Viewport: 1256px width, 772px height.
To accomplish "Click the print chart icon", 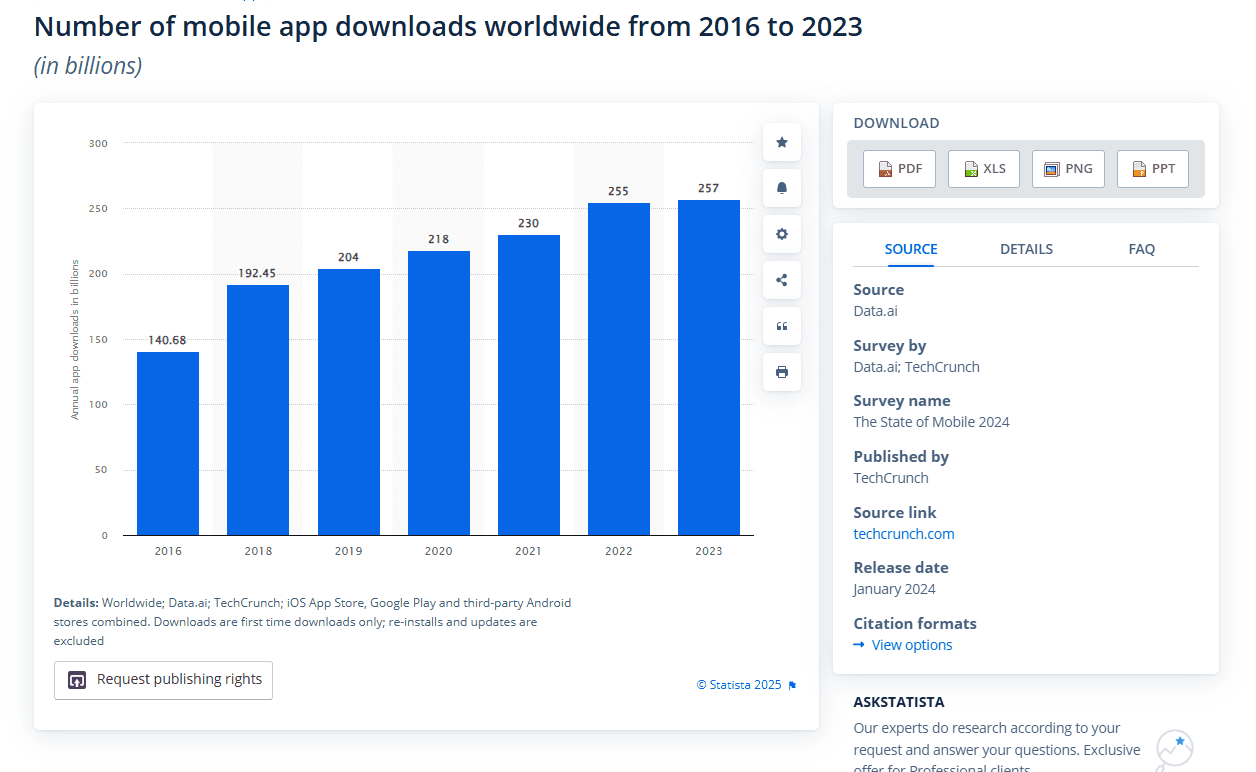I will coord(781,372).
